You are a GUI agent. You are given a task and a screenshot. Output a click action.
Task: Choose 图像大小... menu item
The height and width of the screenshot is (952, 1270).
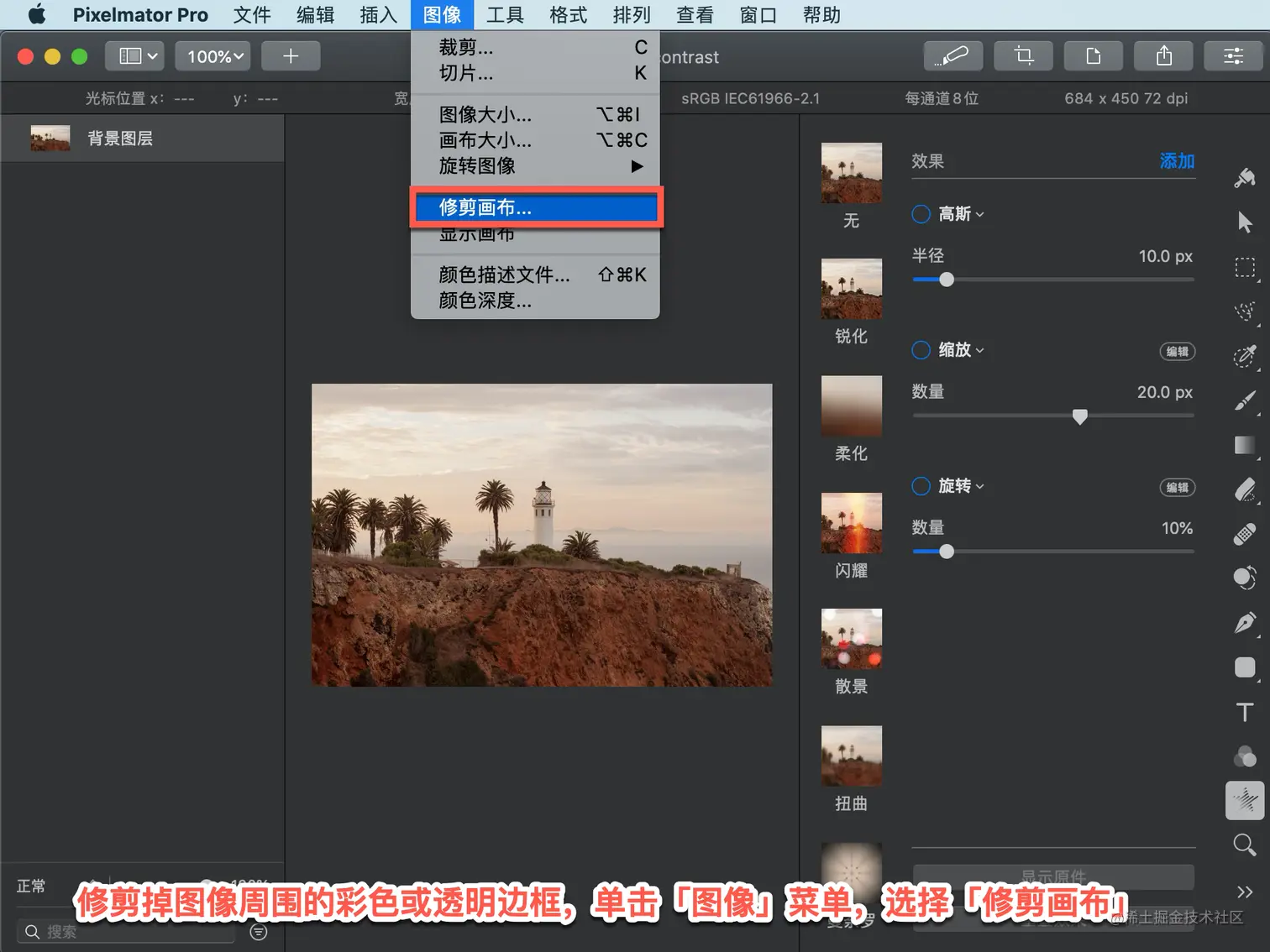535,114
